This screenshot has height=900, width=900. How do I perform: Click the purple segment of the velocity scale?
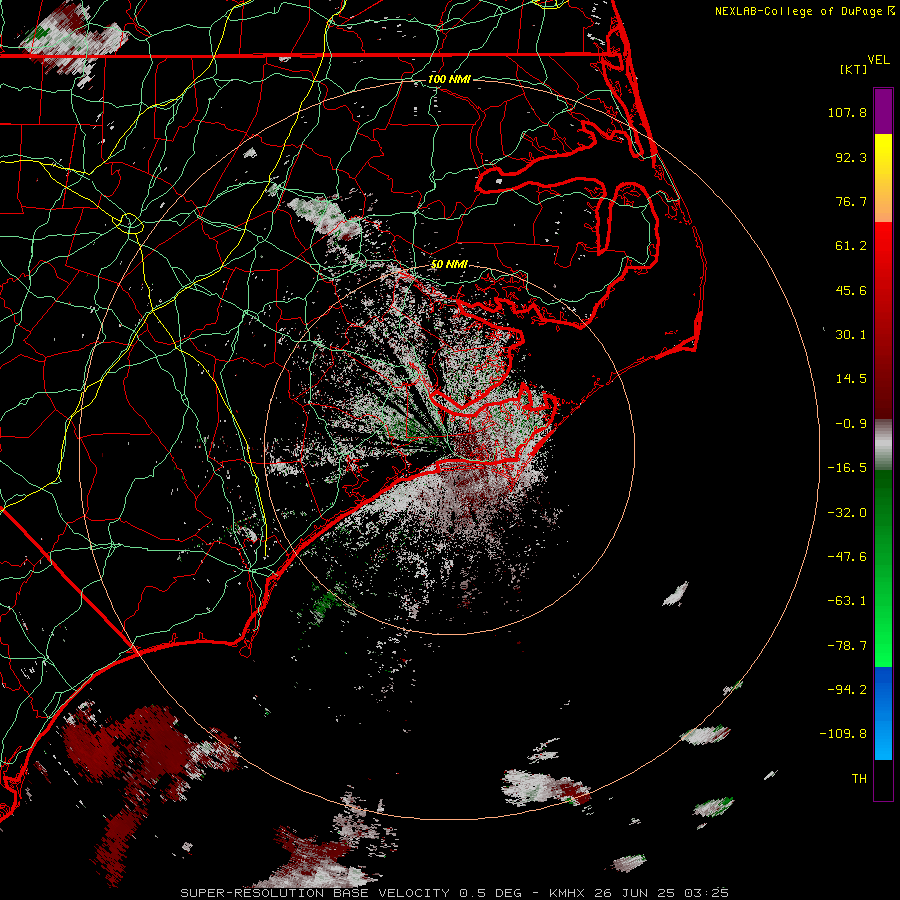coord(883,111)
